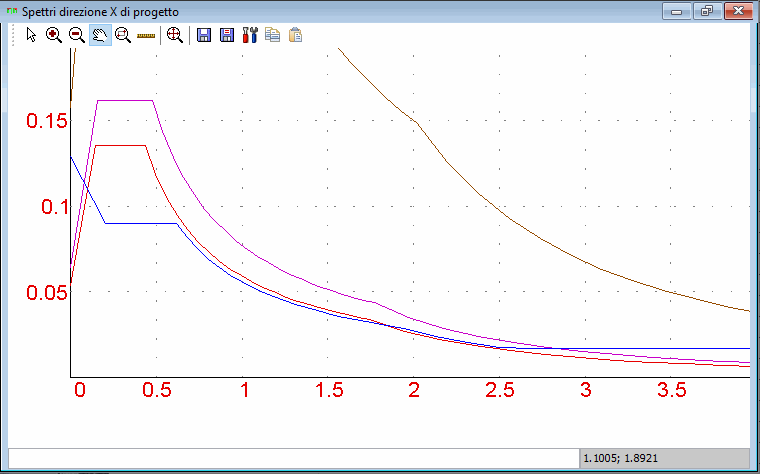The height and width of the screenshot is (474, 760).
Task: Open the settings tools icon
Action: [250, 35]
